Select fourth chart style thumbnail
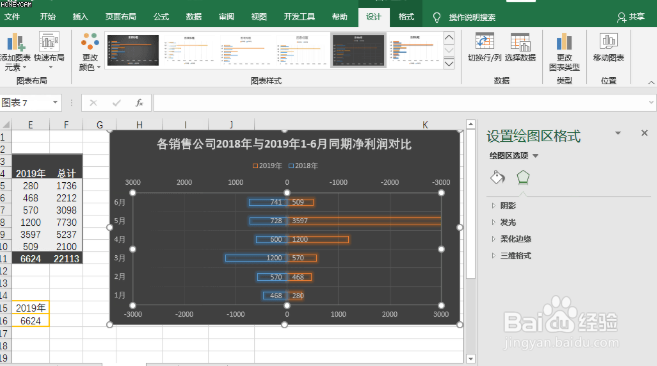The height and width of the screenshot is (366, 657). pyautogui.click(x=302, y=50)
